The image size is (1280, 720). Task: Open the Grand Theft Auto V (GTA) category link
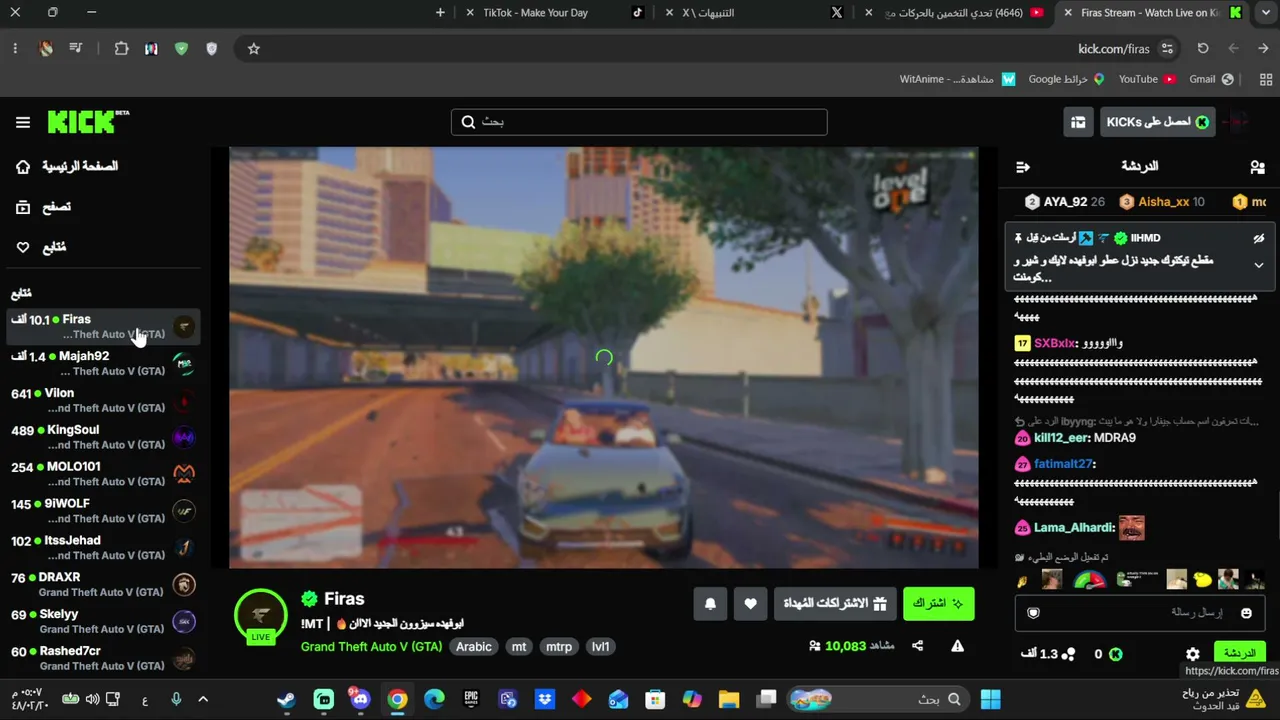pyautogui.click(x=371, y=647)
